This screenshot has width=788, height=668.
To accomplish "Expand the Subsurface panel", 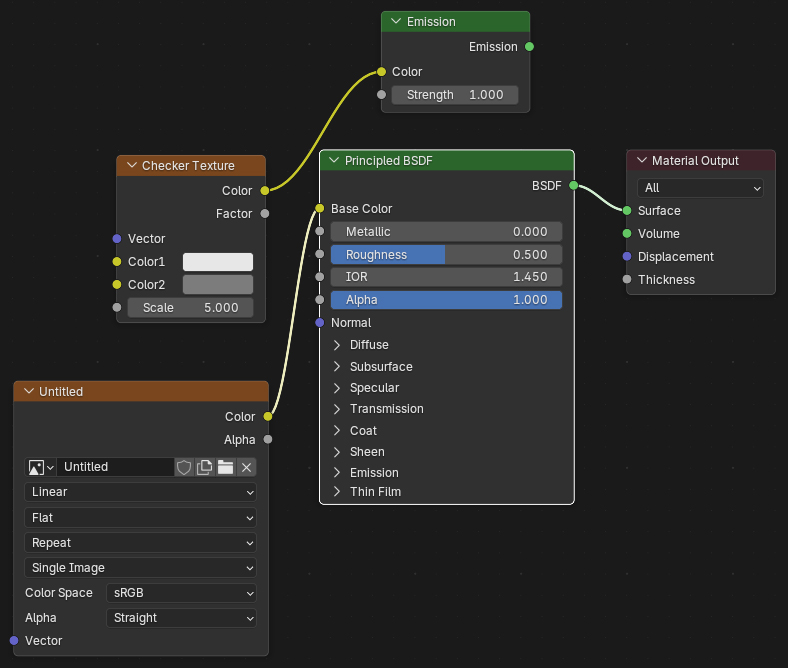I will [x=337, y=367].
